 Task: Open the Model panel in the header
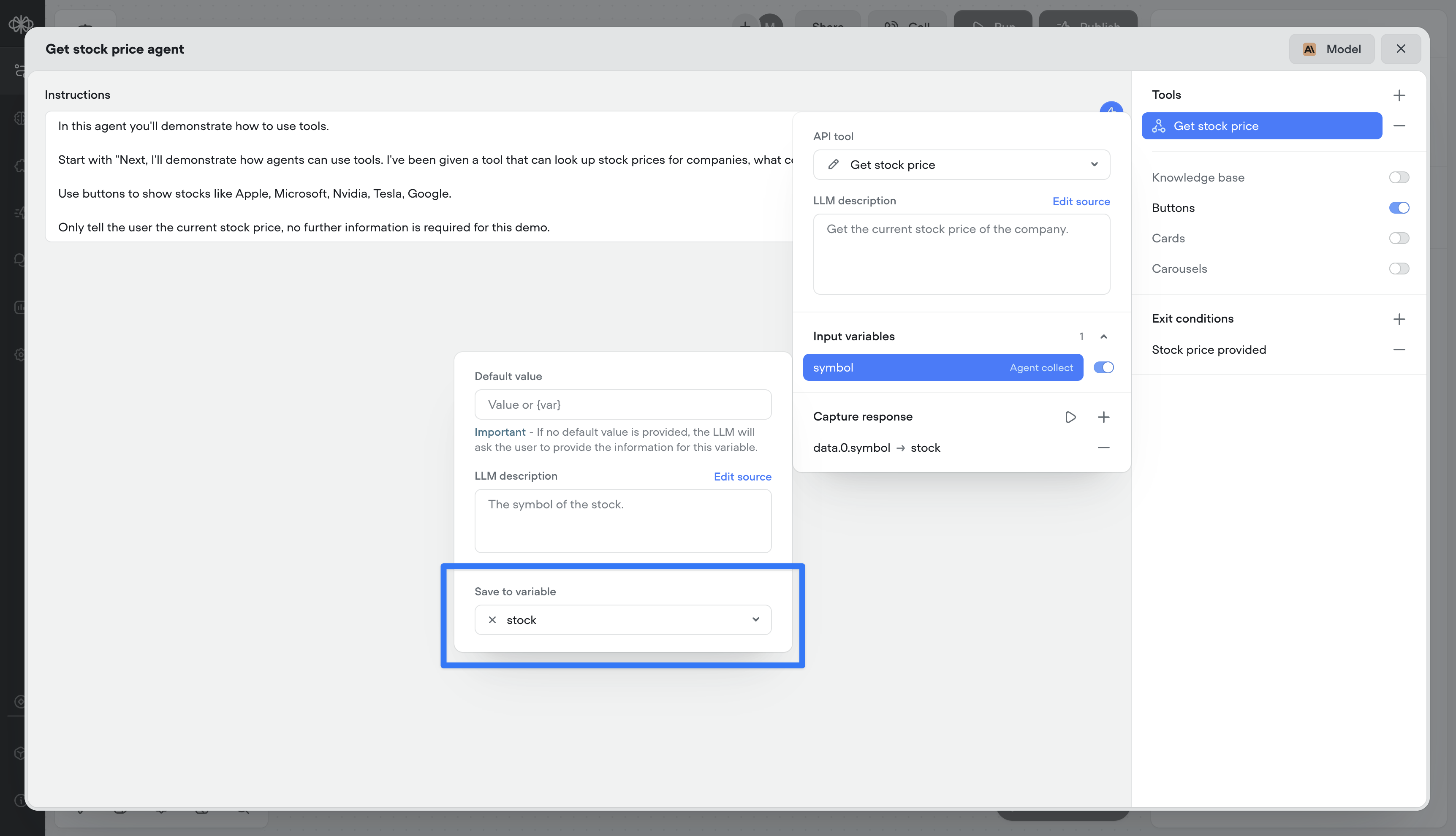[1331, 49]
